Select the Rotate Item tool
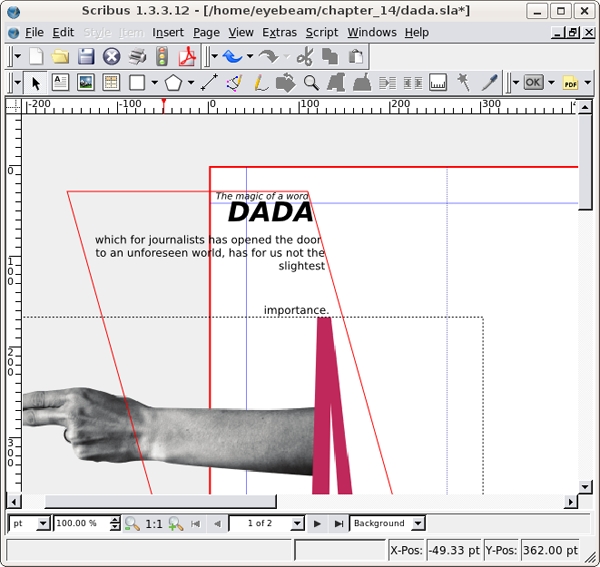This screenshot has width=600, height=567. (285, 83)
